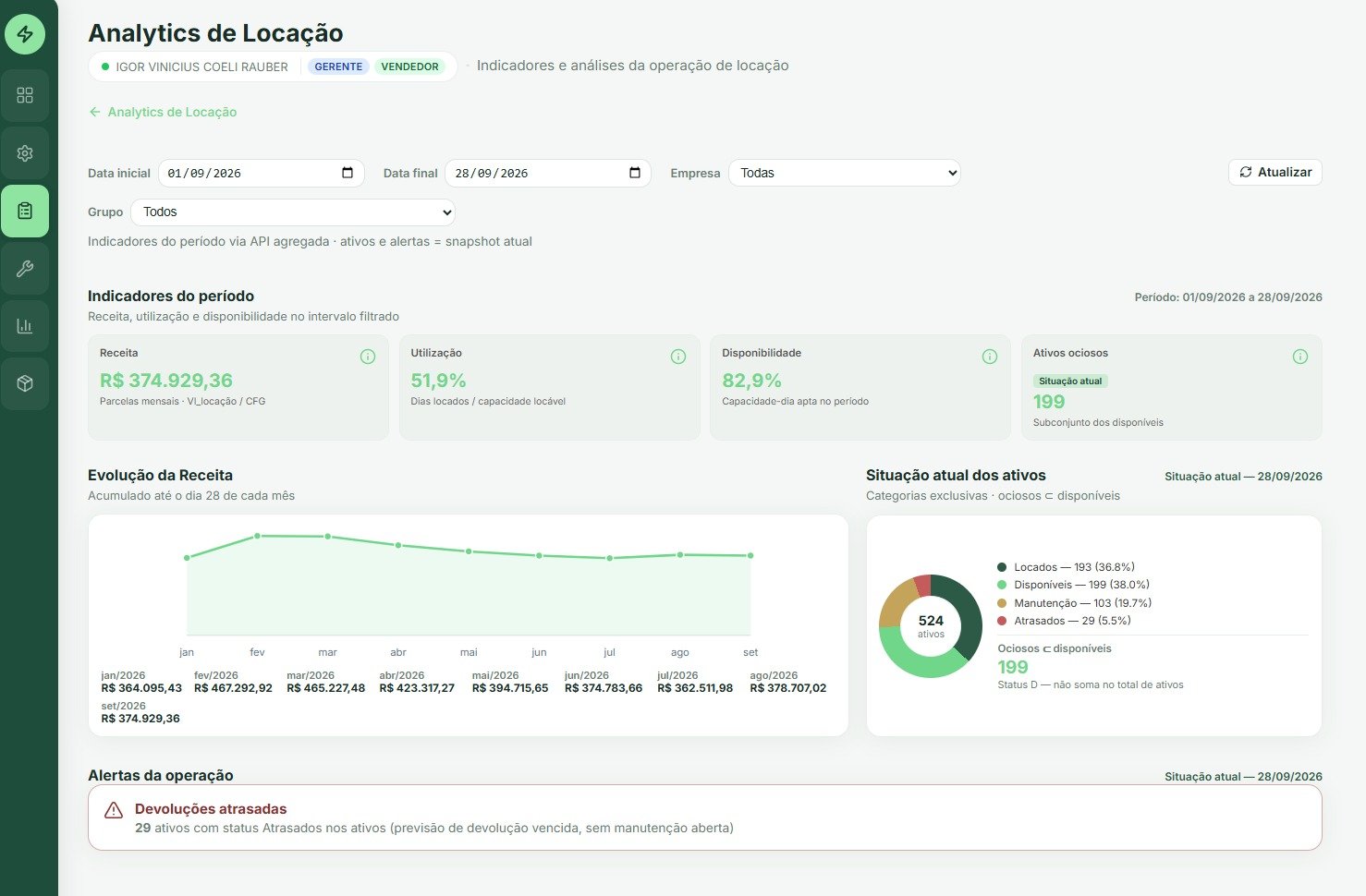Click the fev data point on revenue chart
Image resolution: width=1366 pixels, height=896 pixels.
257,536
